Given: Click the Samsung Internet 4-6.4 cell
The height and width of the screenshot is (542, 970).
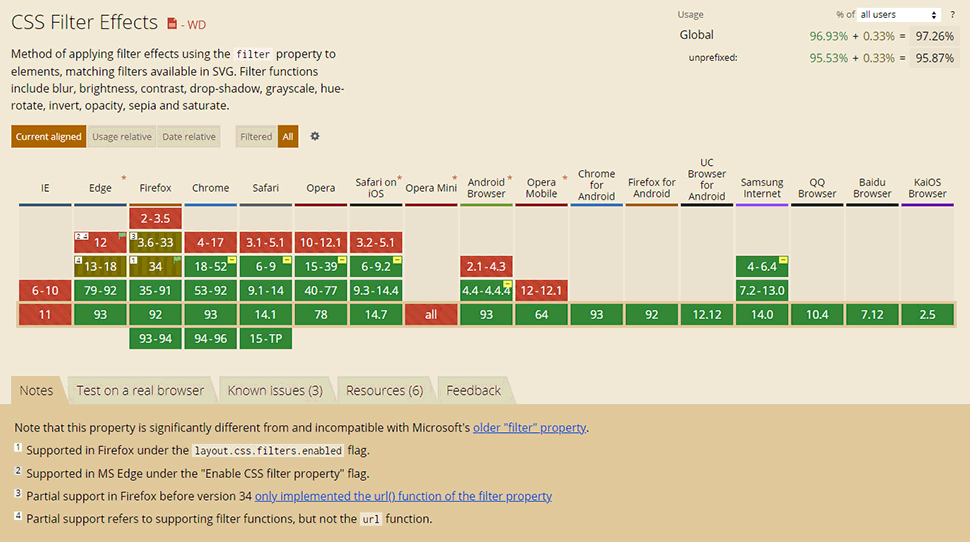Looking at the screenshot, I should (x=762, y=267).
